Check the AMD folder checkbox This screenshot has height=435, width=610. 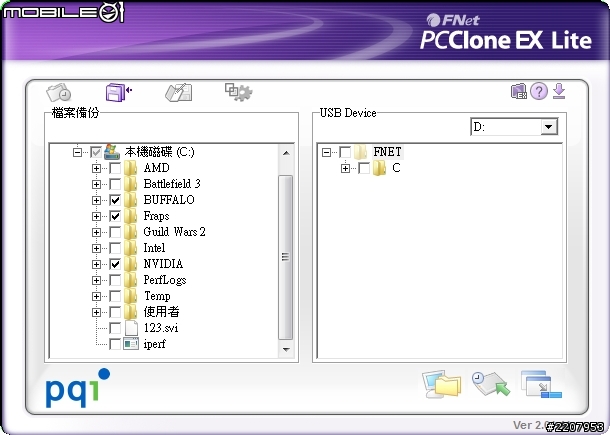coord(115,168)
